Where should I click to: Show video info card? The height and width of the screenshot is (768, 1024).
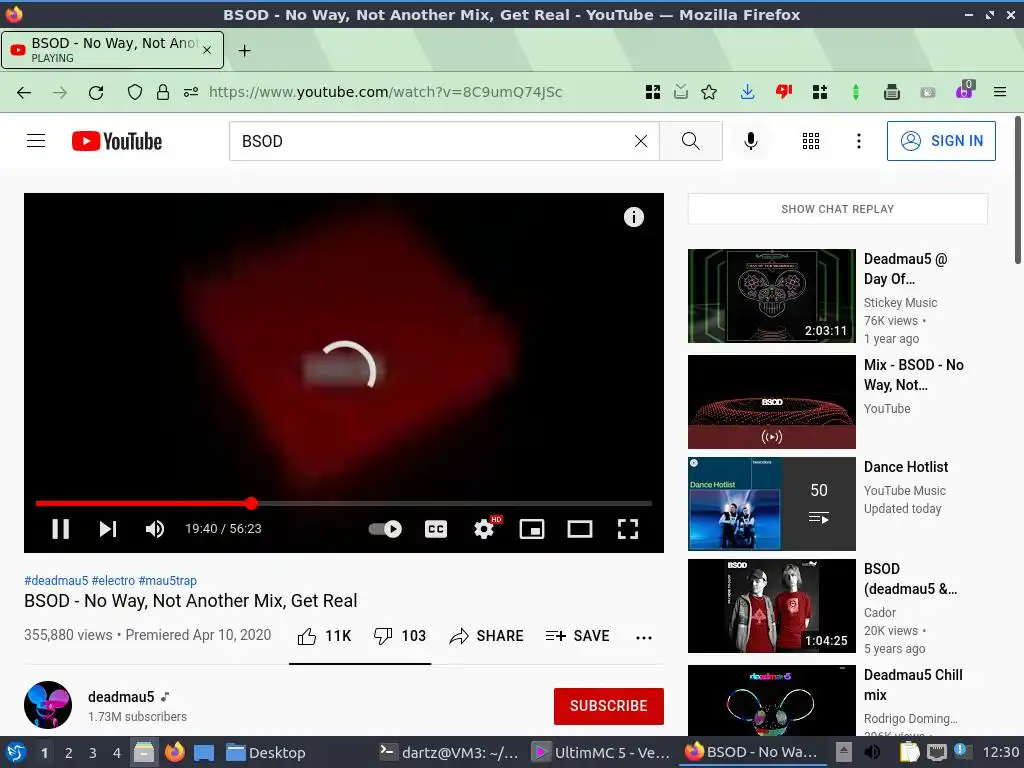tap(633, 217)
